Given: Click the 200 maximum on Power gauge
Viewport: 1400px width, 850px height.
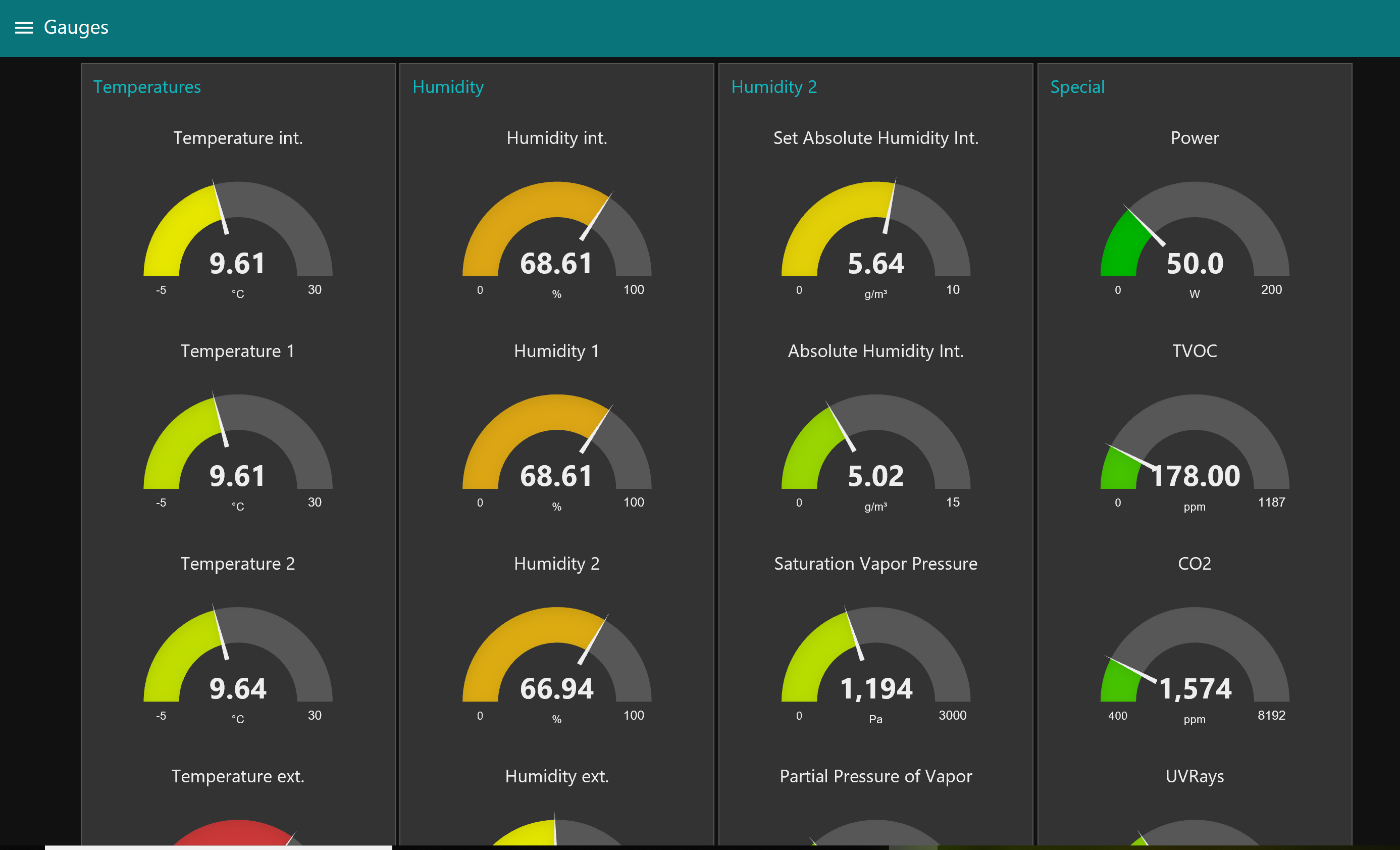Looking at the screenshot, I should coord(1272,290).
